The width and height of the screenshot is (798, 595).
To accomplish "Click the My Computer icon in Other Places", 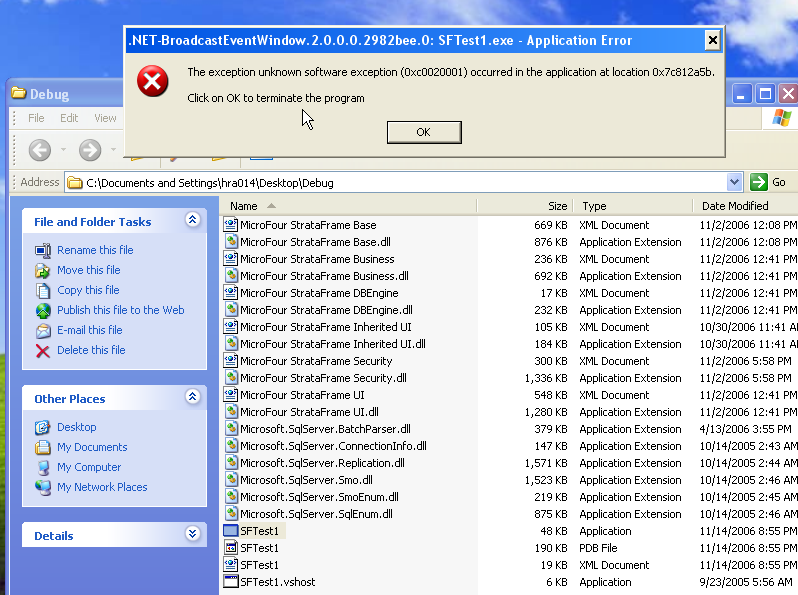I will pyautogui.click(x=43, y=467).
